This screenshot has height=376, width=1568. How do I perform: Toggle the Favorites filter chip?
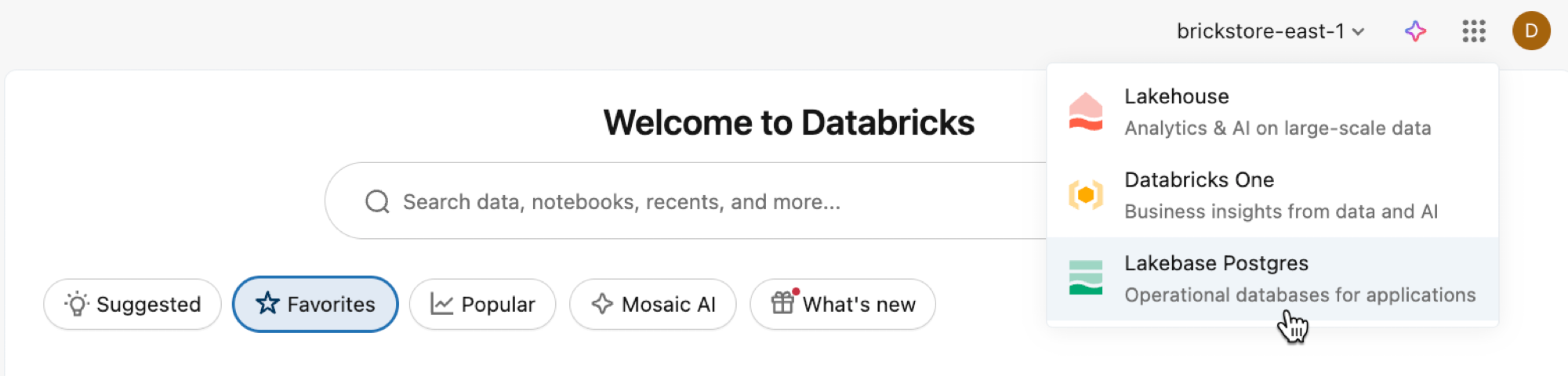[x=315, y=304]
